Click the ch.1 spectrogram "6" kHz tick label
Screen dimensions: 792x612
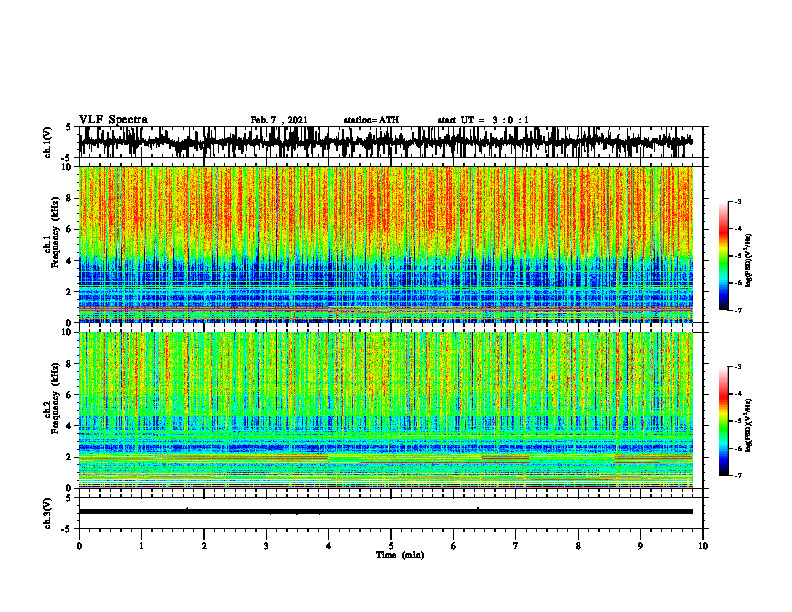(69, 230)
